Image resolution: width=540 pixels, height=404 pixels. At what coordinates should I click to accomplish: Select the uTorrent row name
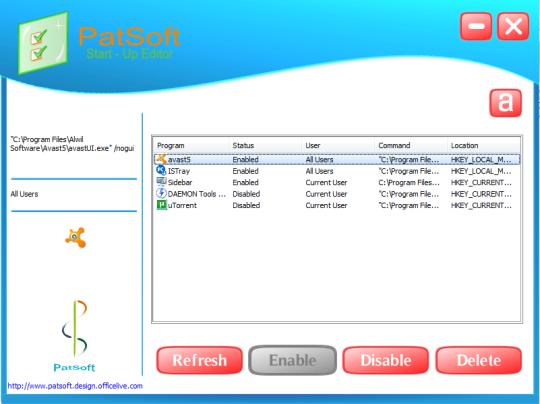182,205
